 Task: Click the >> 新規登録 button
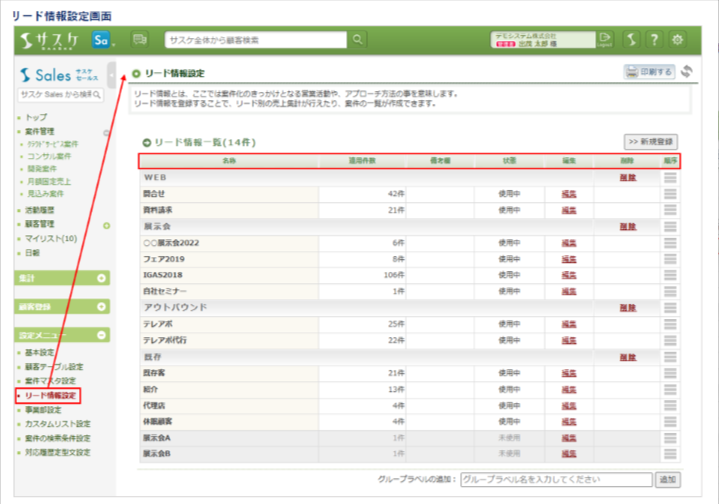651,142
